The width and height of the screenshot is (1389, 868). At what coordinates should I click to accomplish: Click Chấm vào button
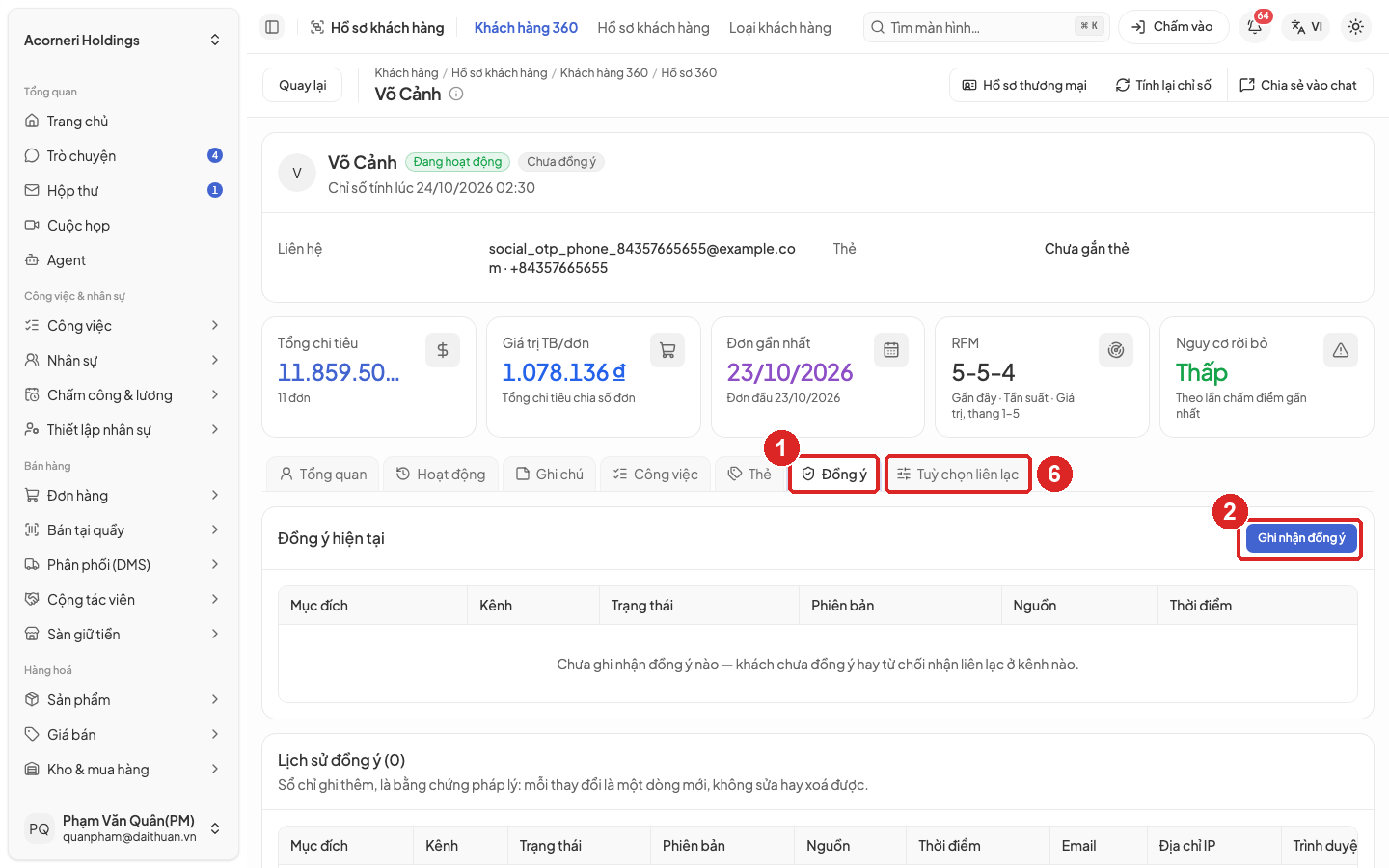1173,27
